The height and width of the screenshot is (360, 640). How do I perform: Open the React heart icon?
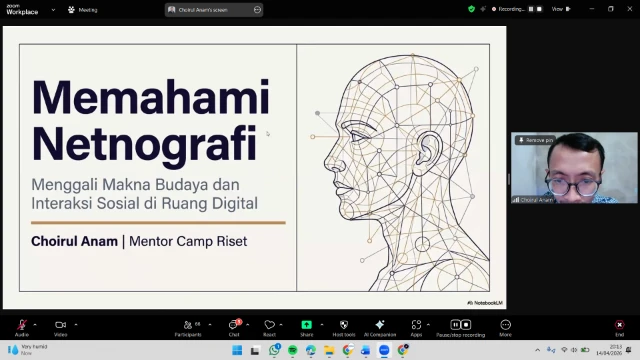coord(269,325)
